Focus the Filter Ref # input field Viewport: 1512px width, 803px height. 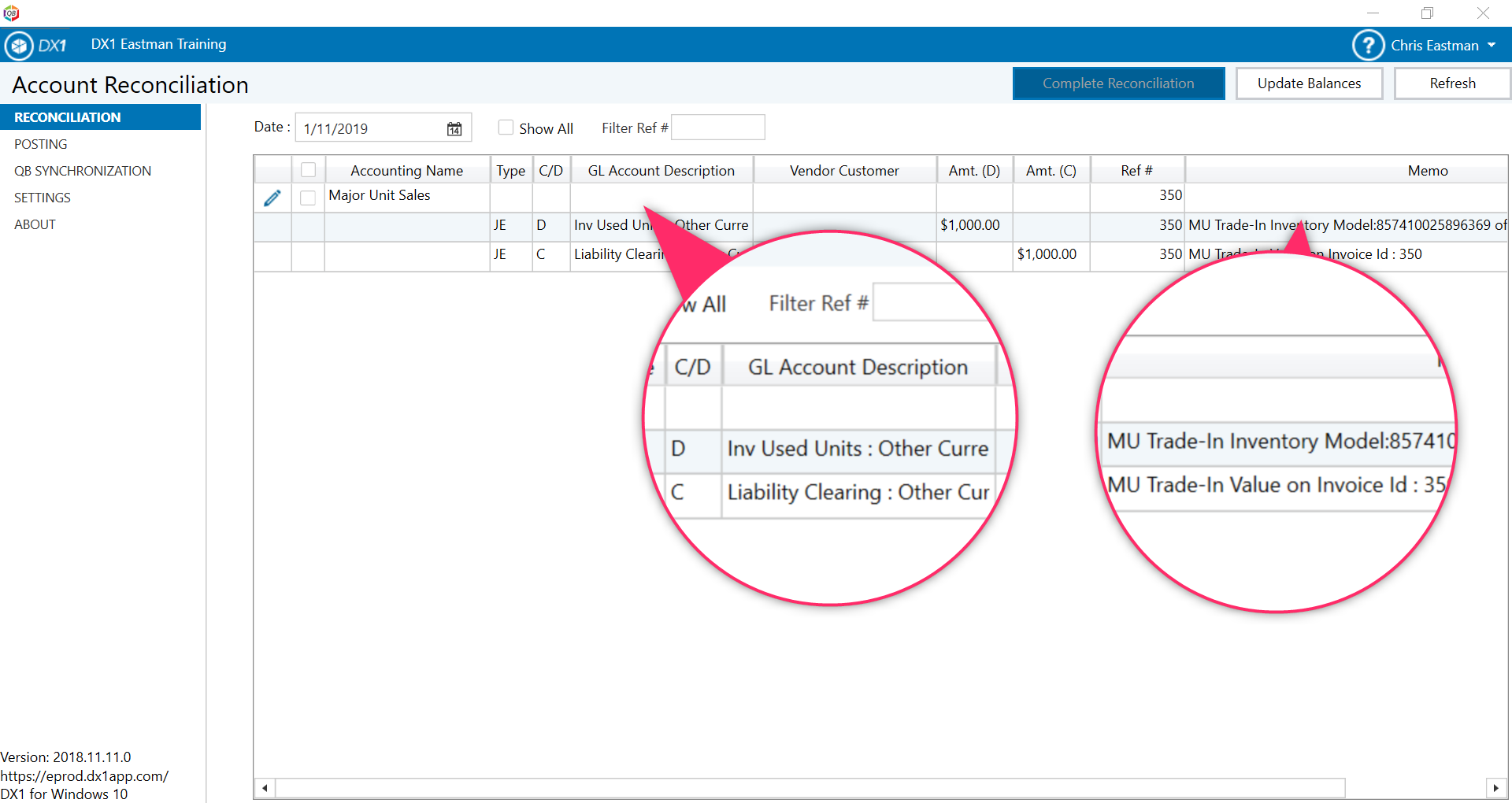coord(717,128)
